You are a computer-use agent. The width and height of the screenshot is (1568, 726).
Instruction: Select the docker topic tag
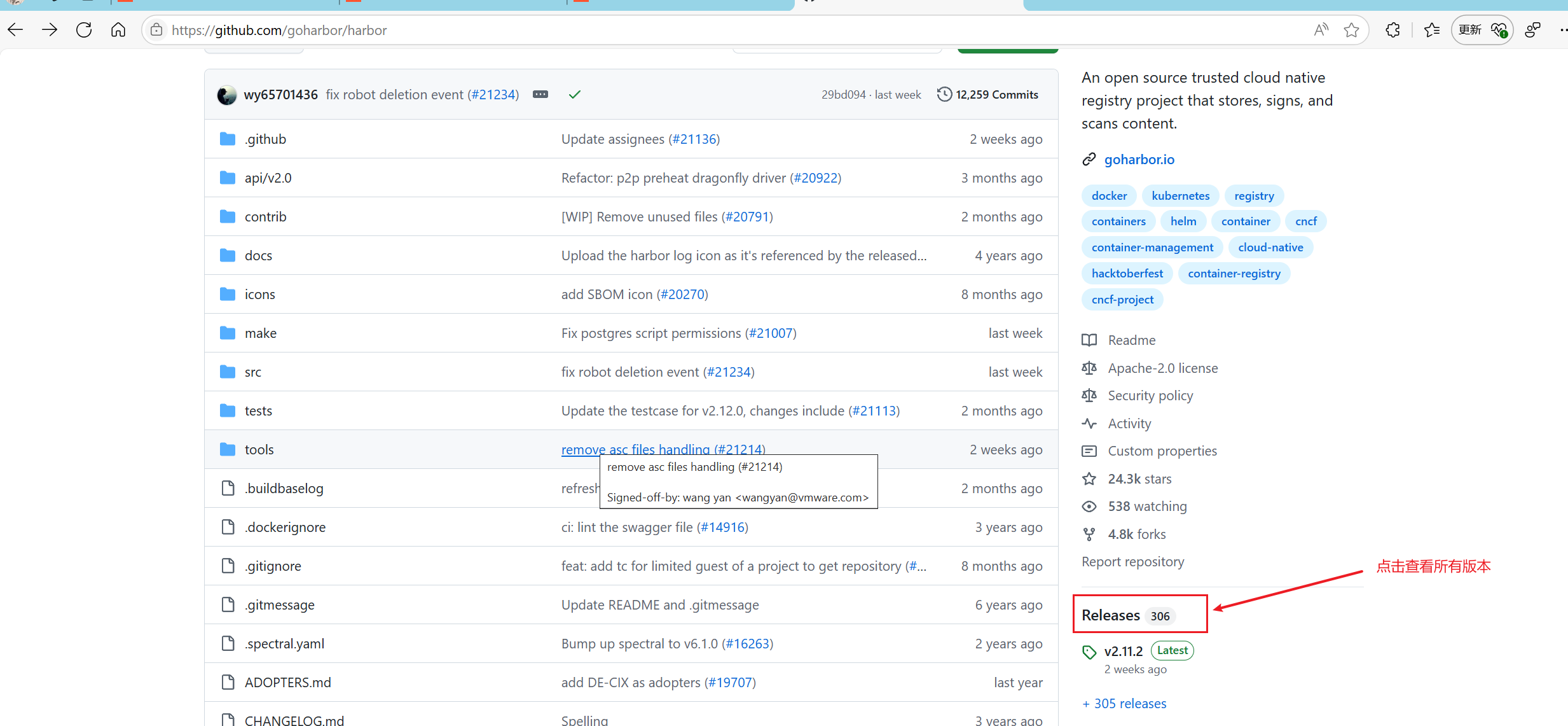tap(1110, 196)
